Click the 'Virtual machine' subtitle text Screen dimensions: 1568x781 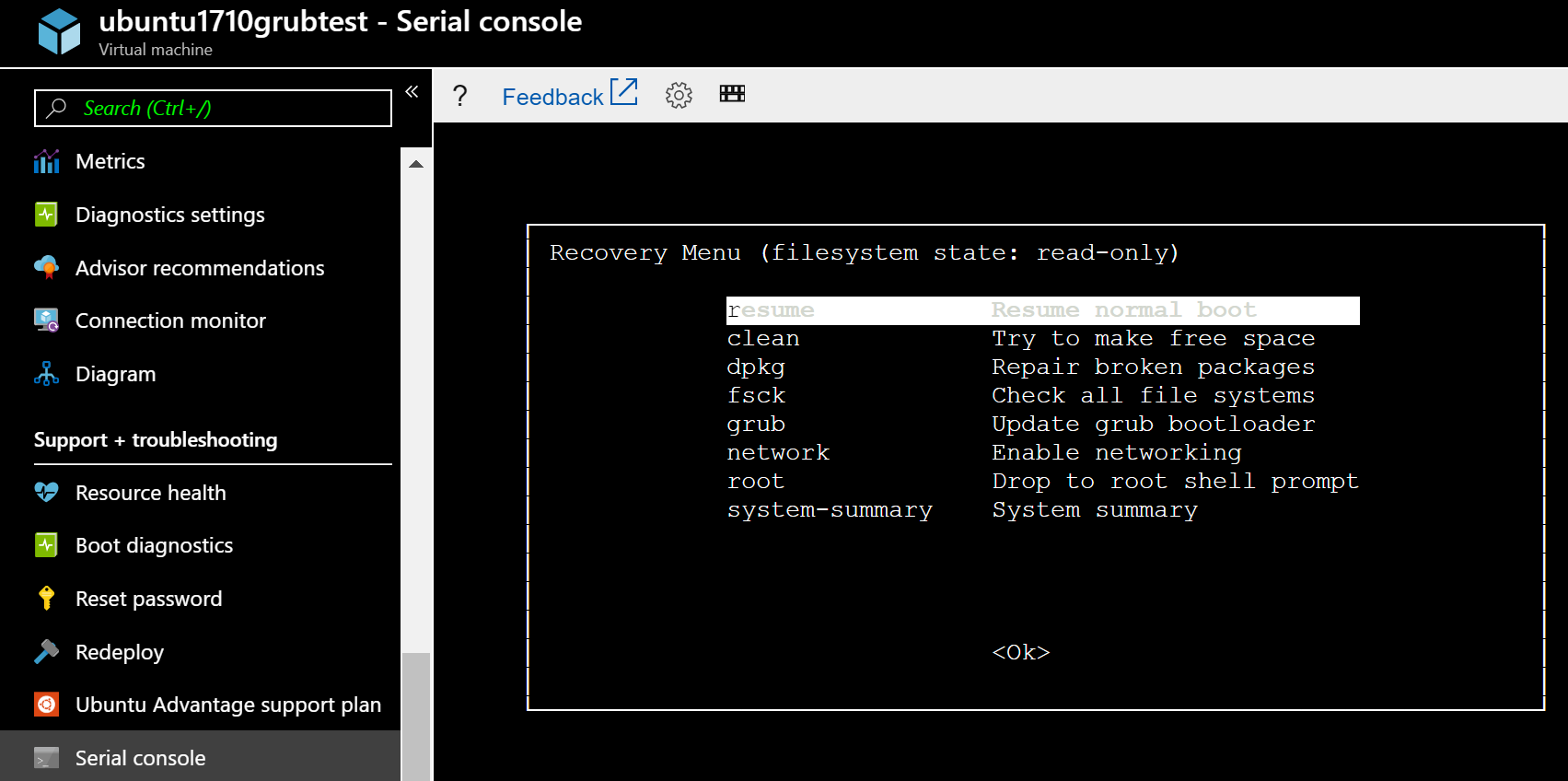pos(156,50)
